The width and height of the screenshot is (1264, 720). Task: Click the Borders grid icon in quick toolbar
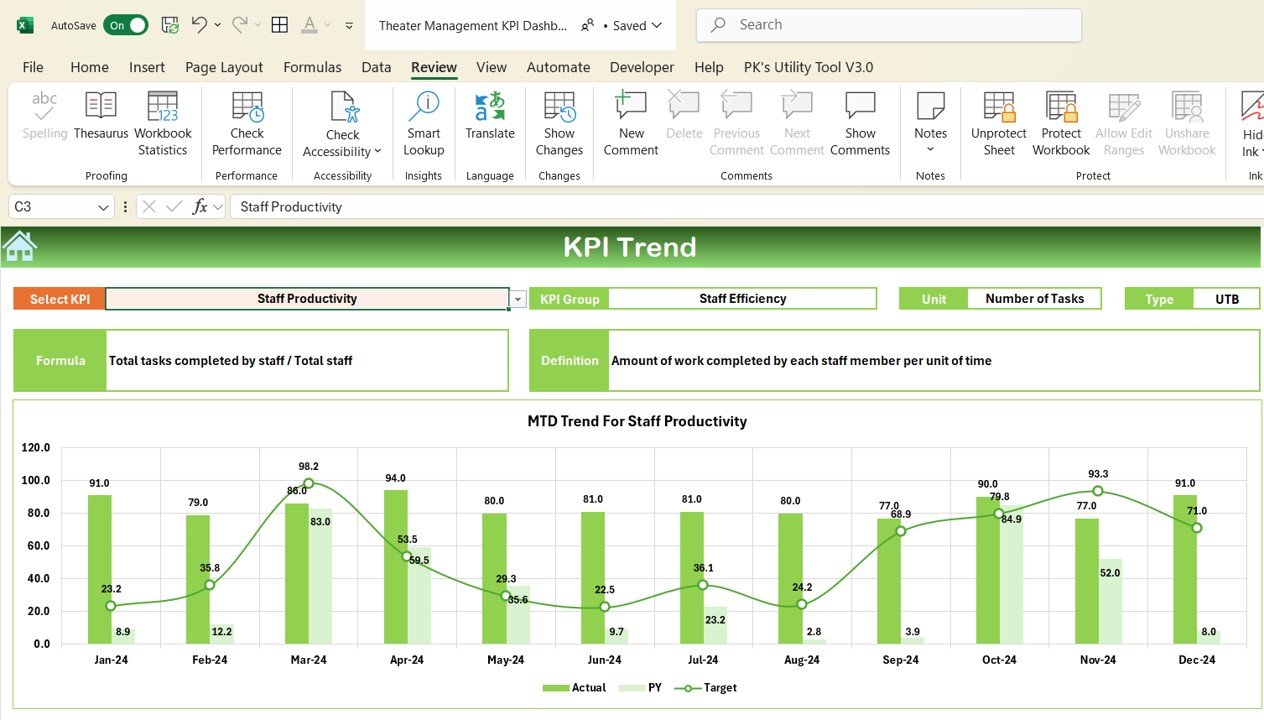point(280,25)
